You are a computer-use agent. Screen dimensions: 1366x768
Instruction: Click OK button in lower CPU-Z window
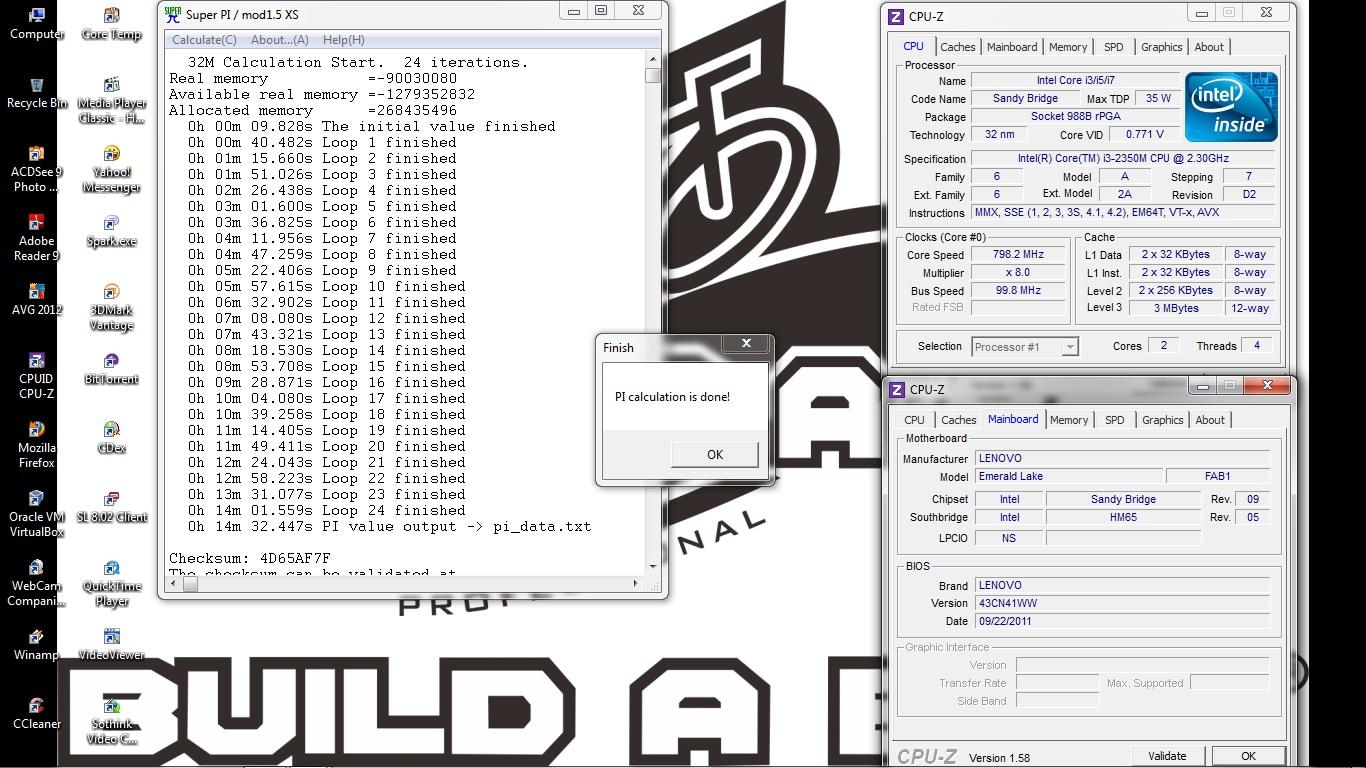1248,756
